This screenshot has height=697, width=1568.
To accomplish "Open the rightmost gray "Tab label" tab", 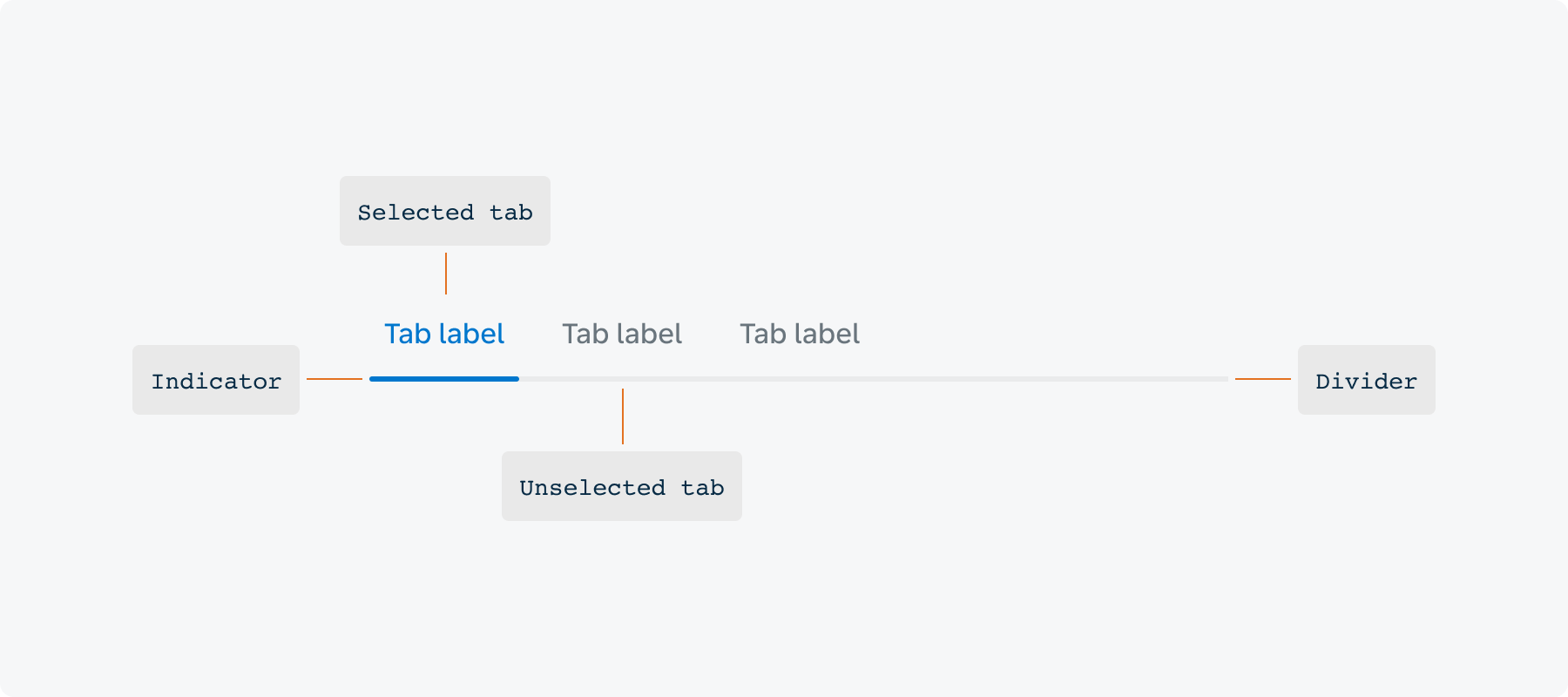I will click(800, 335).
